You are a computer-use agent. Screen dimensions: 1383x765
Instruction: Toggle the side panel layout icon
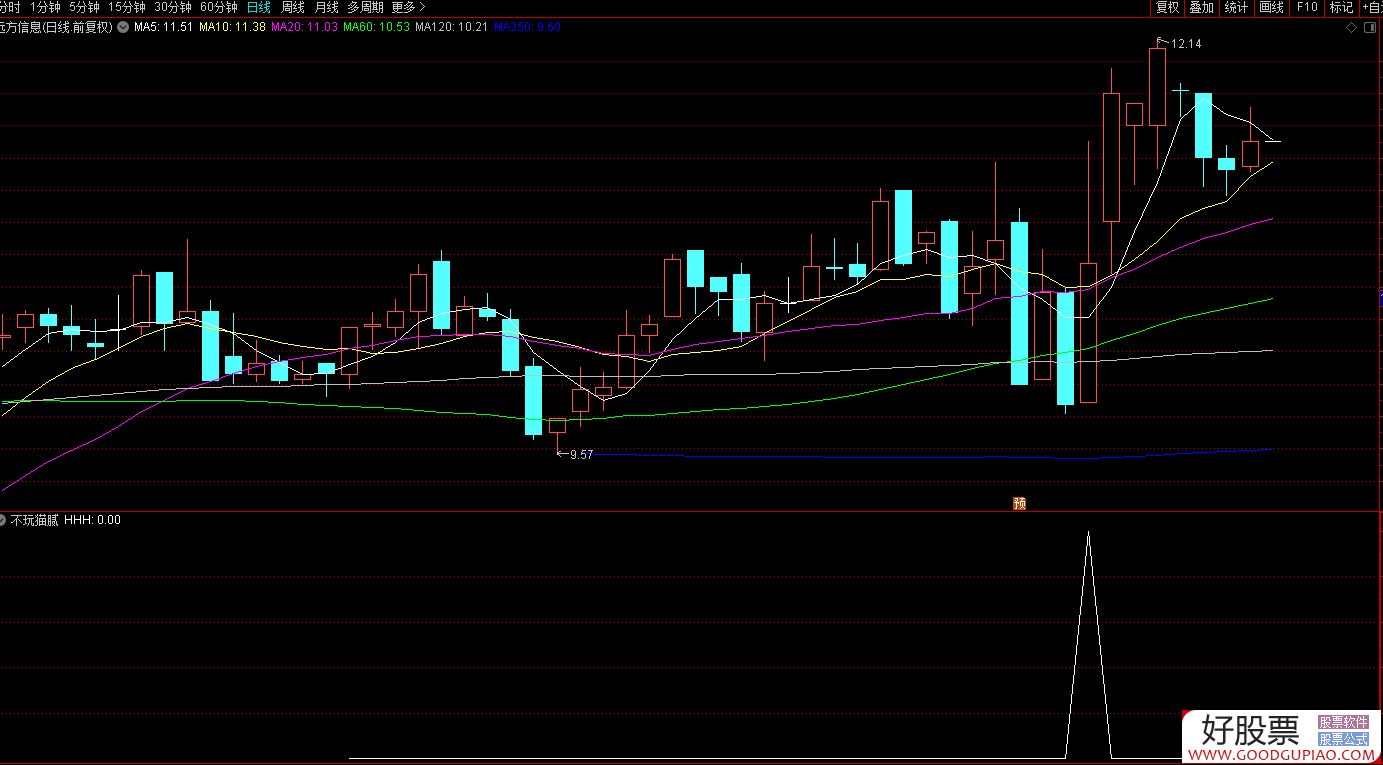click(x=1369, y=27)
